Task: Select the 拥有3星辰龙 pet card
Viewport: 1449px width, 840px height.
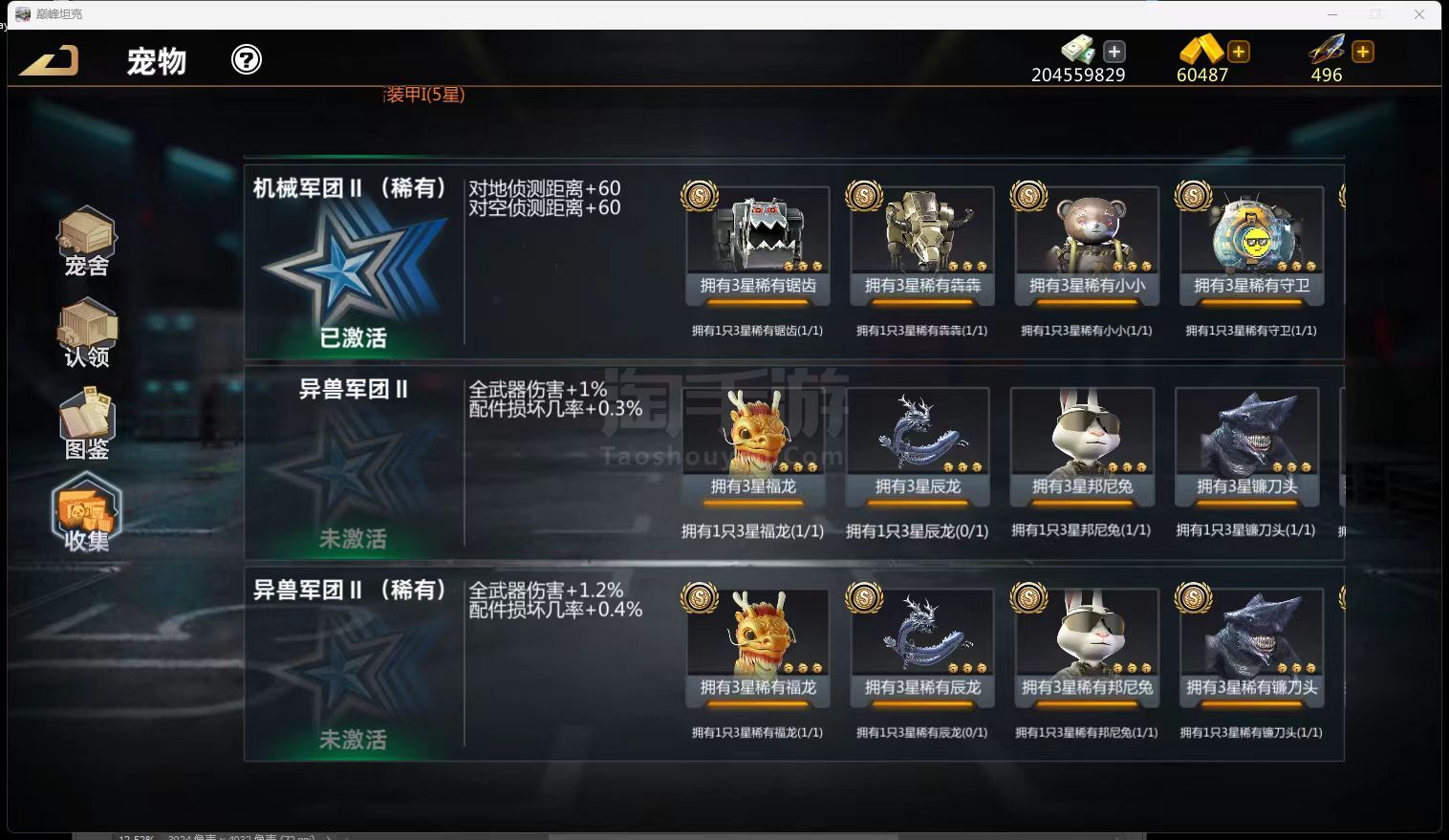Action: coord(918,446)
